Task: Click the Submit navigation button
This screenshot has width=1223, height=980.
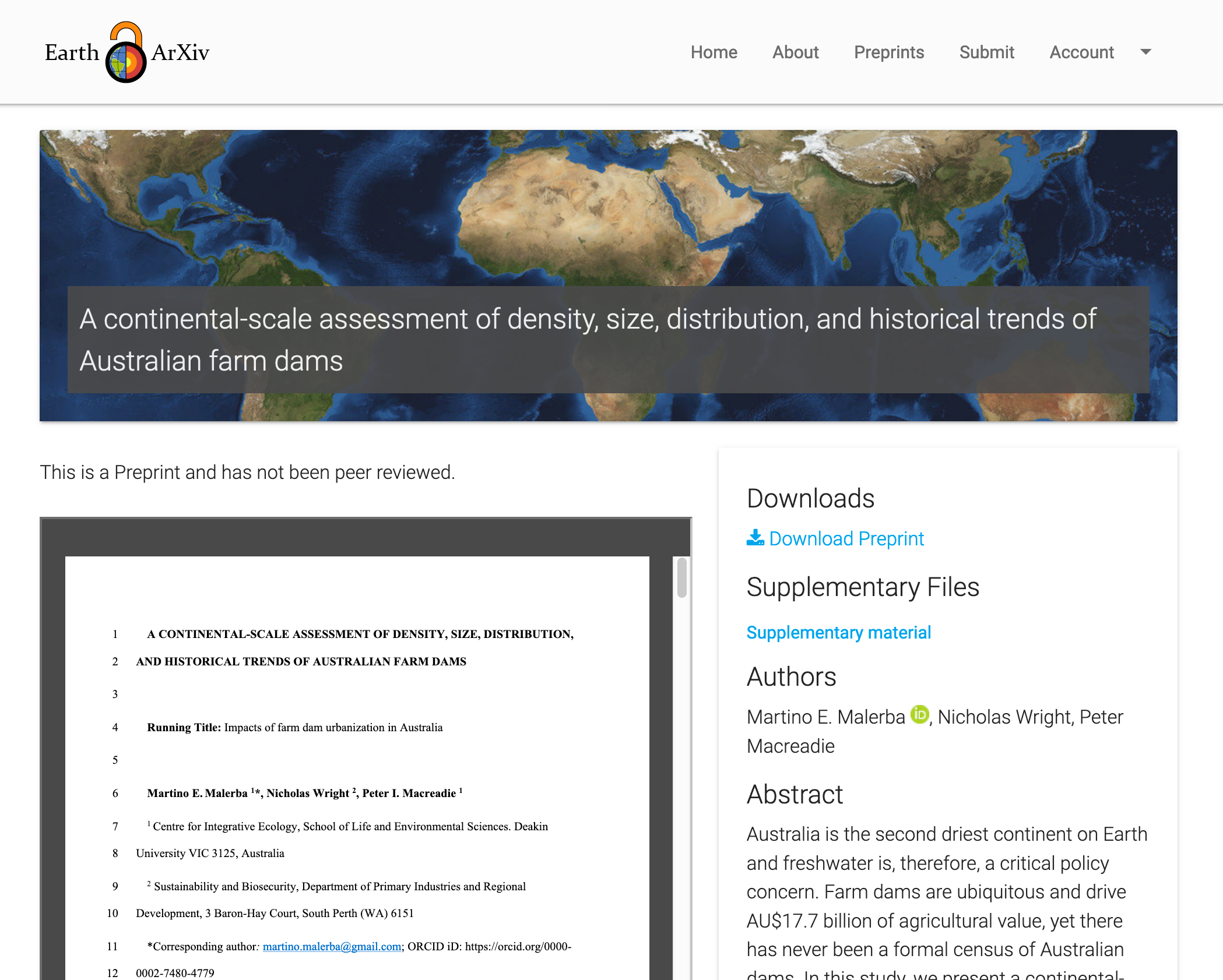Action: [987, 52]
